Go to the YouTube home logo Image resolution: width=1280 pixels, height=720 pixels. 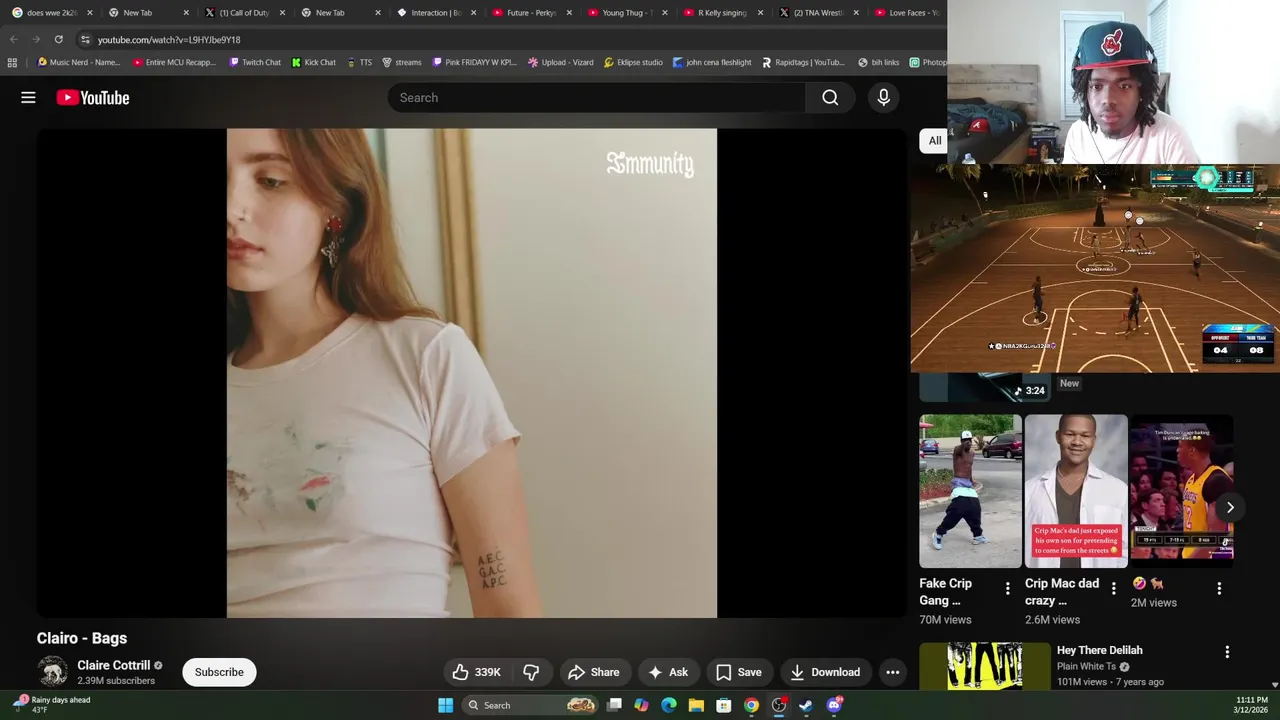(93, 97)
